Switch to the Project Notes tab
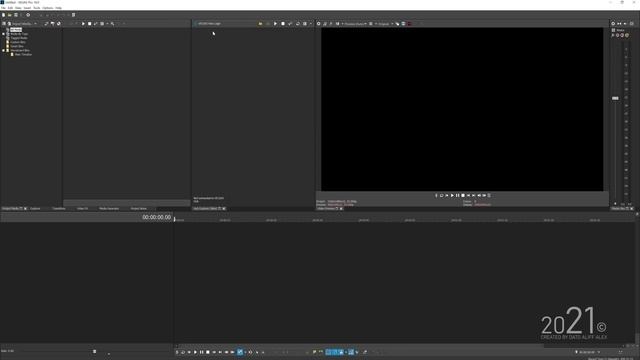 click(139, 209)
